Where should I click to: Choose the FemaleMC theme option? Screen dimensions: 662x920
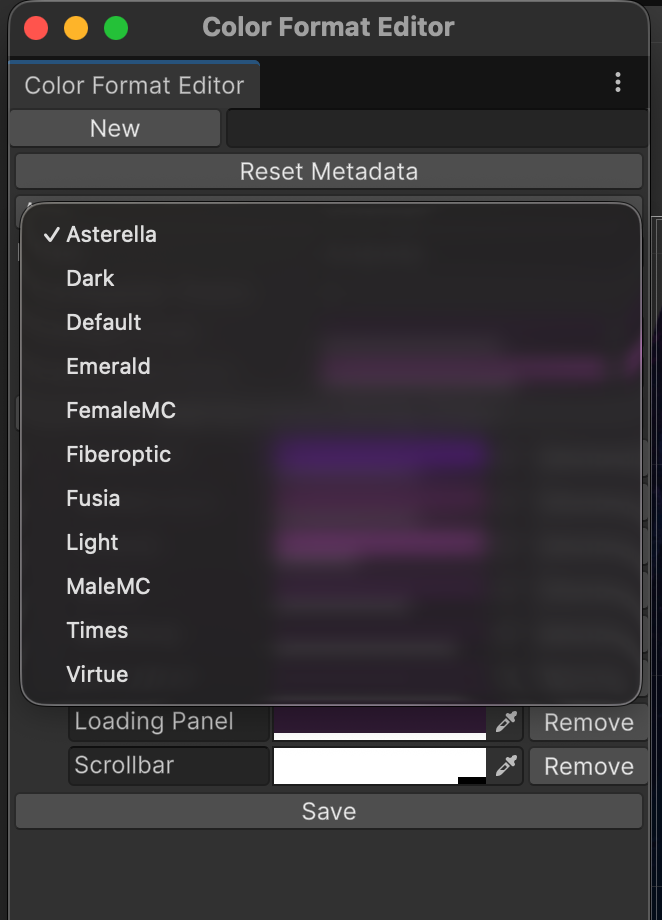pos(121,411)
